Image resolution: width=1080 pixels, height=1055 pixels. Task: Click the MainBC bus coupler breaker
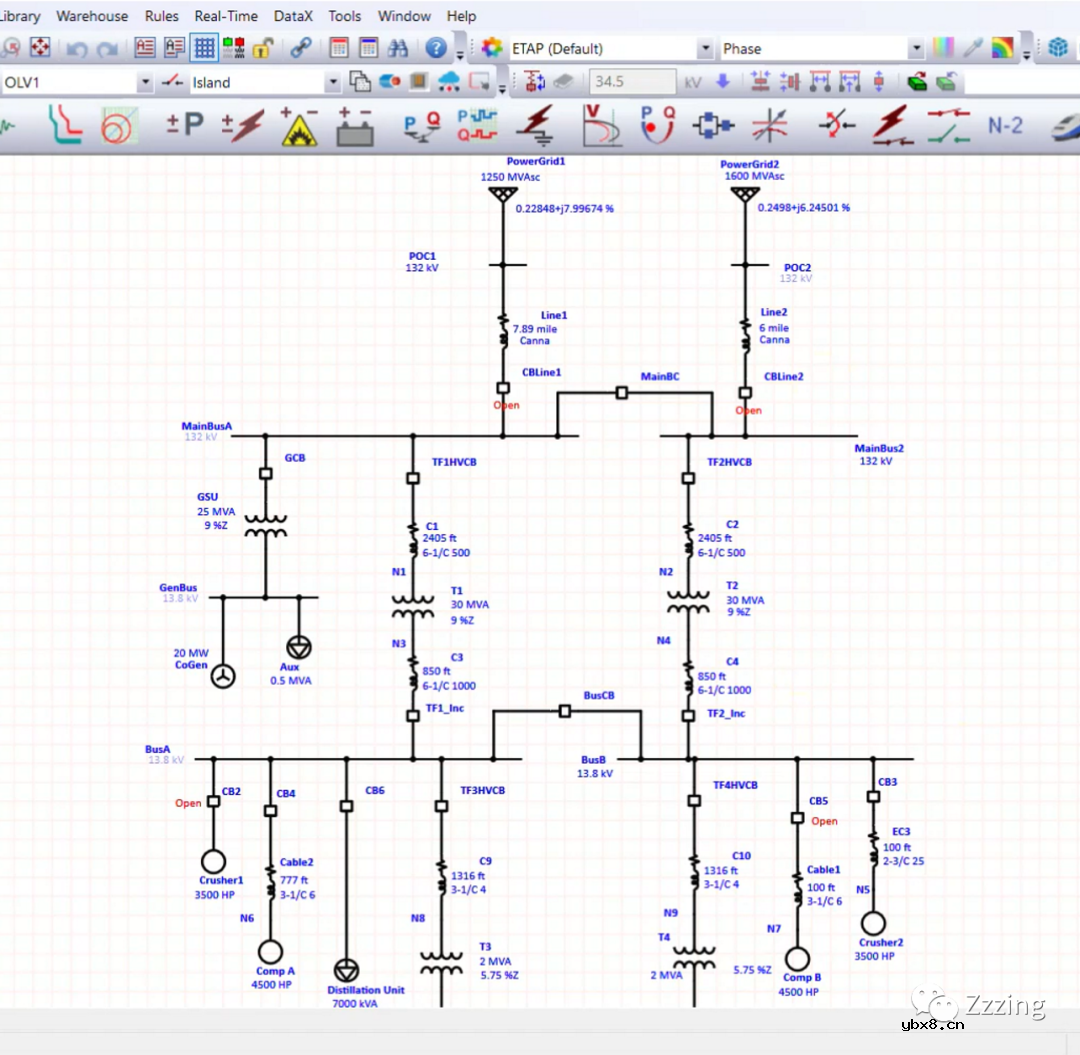tap(622, 393)
